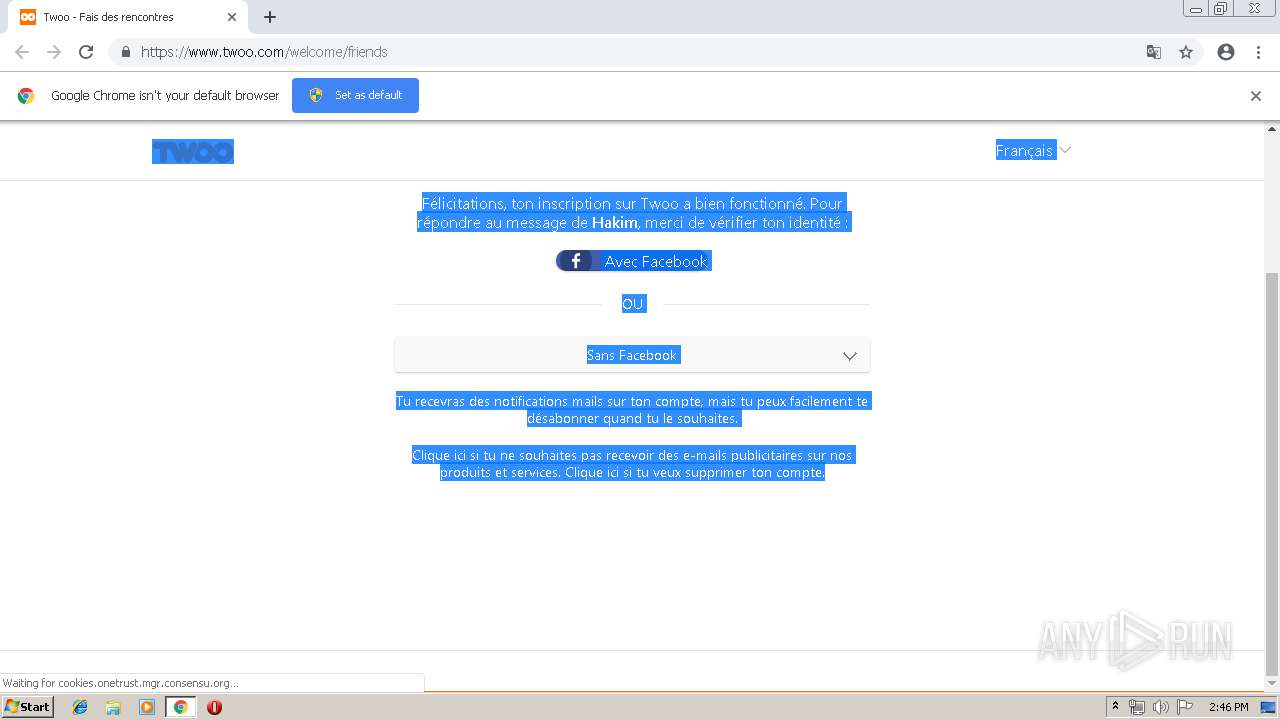Open the Français language dropdown

tap(1033, 150)
